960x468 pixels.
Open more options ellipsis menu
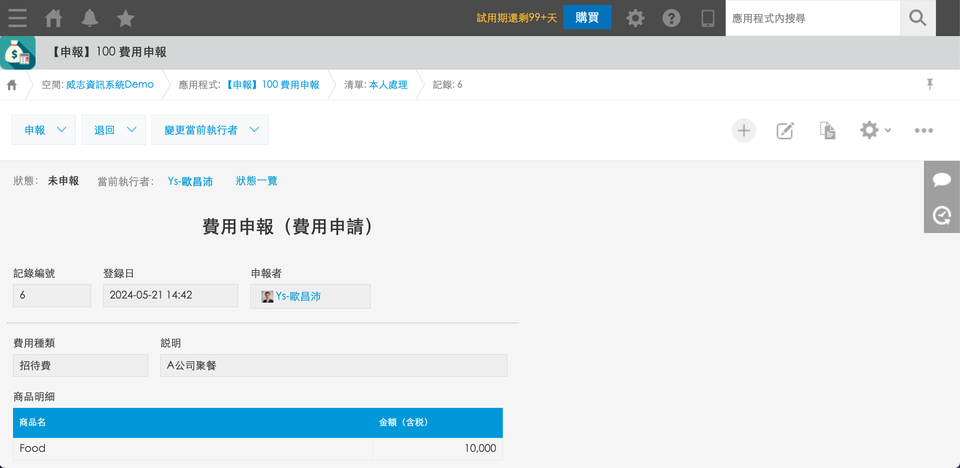pyautogui.click(x=923, y=130)
